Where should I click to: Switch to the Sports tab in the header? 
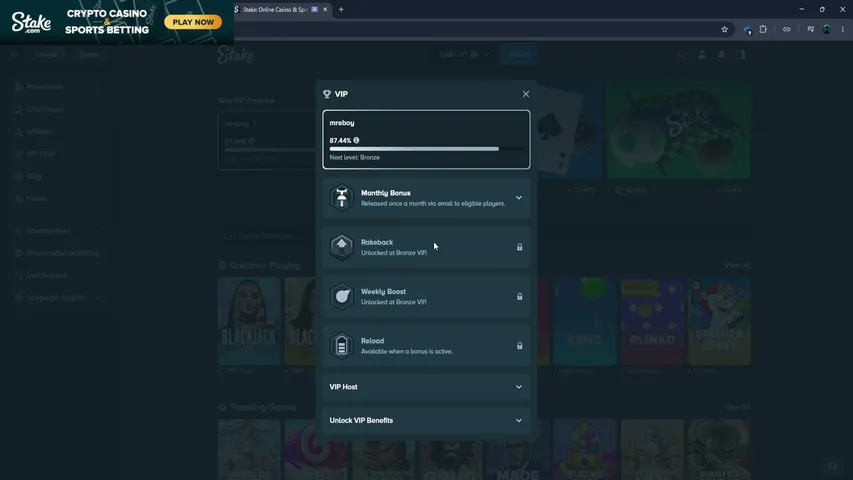coord(89,54)
